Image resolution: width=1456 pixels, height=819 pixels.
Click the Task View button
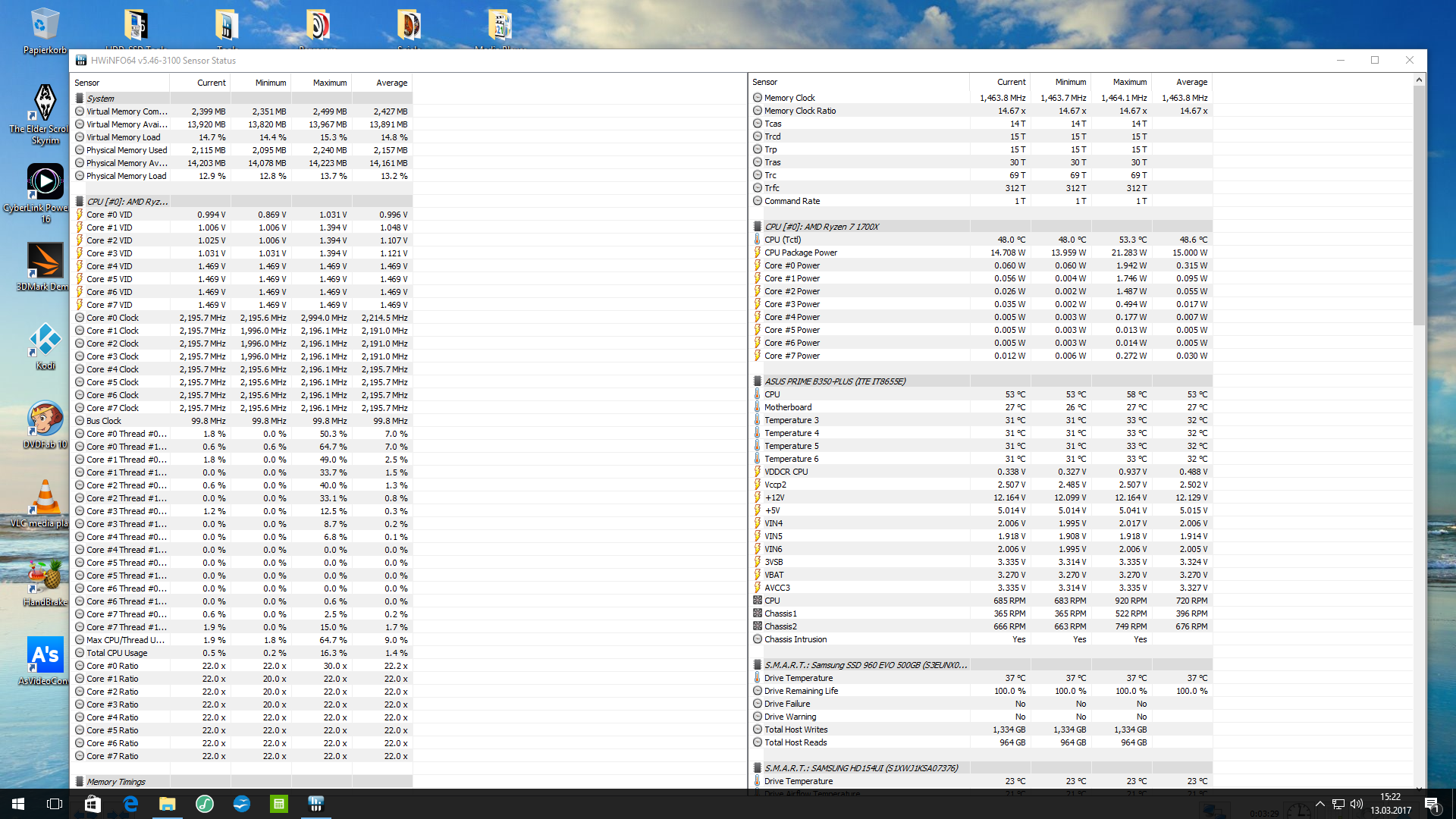point(55,804)
